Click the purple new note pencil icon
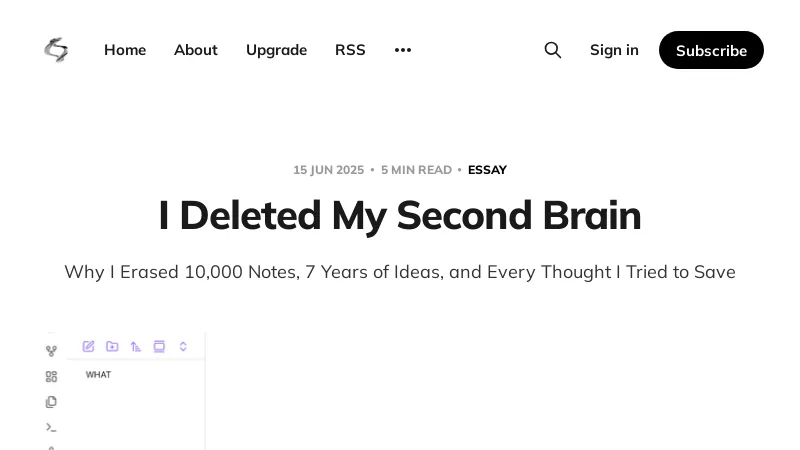The width and height of the screenshot is (800, 450). (88, 347)
